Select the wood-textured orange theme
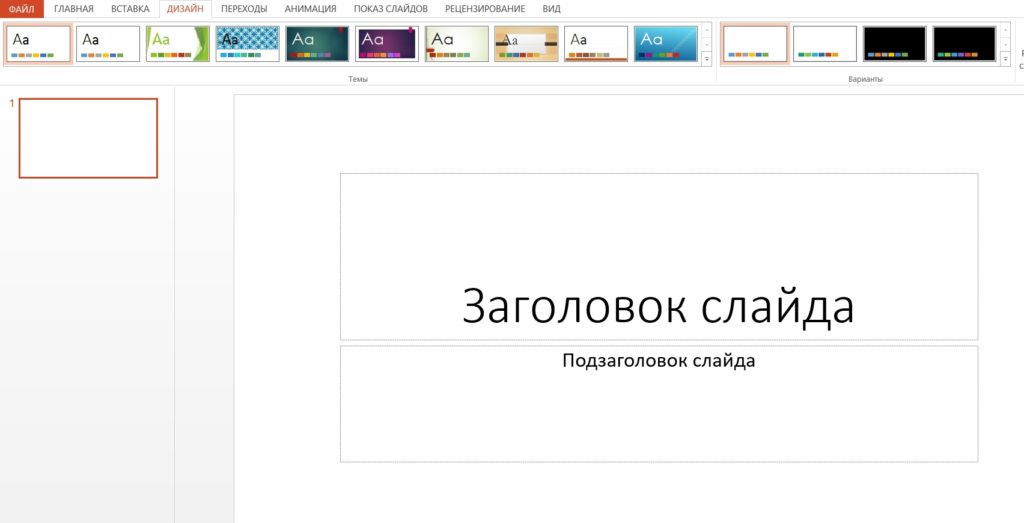This screenshot has height=523, width=1024. [526, 44]
